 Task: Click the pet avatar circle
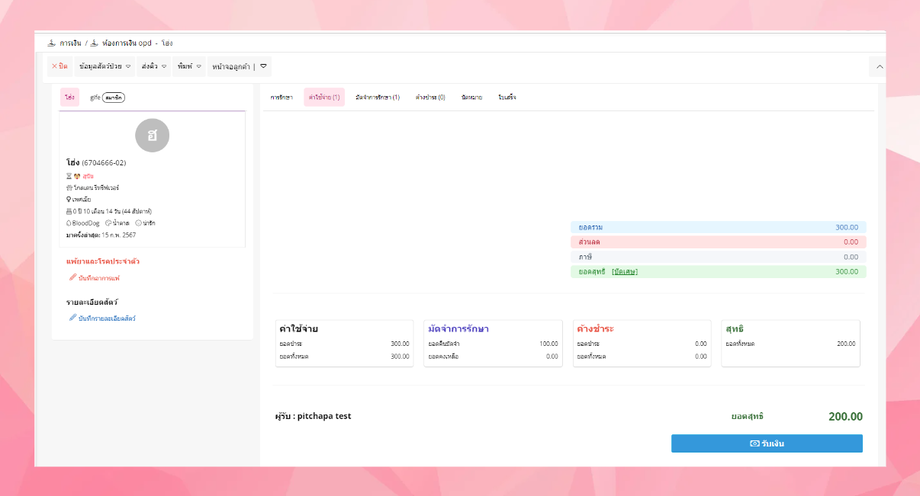pyautogui.click(x=152, y=136)
